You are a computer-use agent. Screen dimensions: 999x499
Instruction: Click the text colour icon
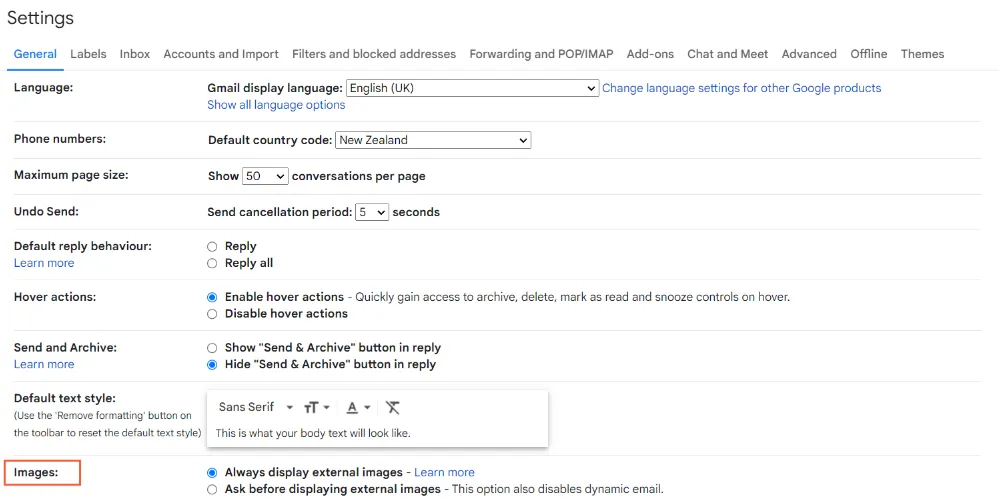click(358, 407)
